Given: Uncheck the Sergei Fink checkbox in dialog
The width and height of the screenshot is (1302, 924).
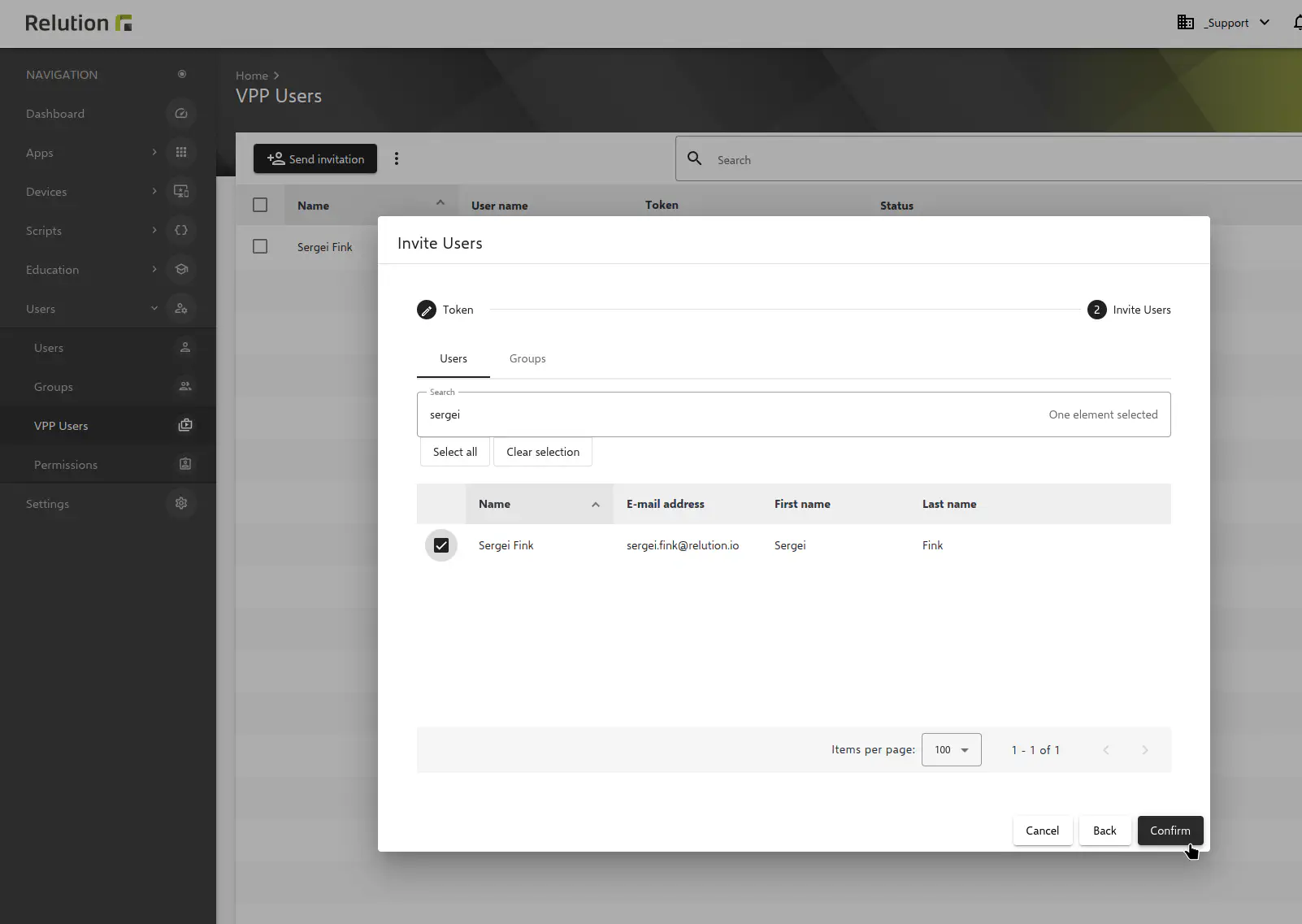Looking at the screenshot, I should [441, 545].
